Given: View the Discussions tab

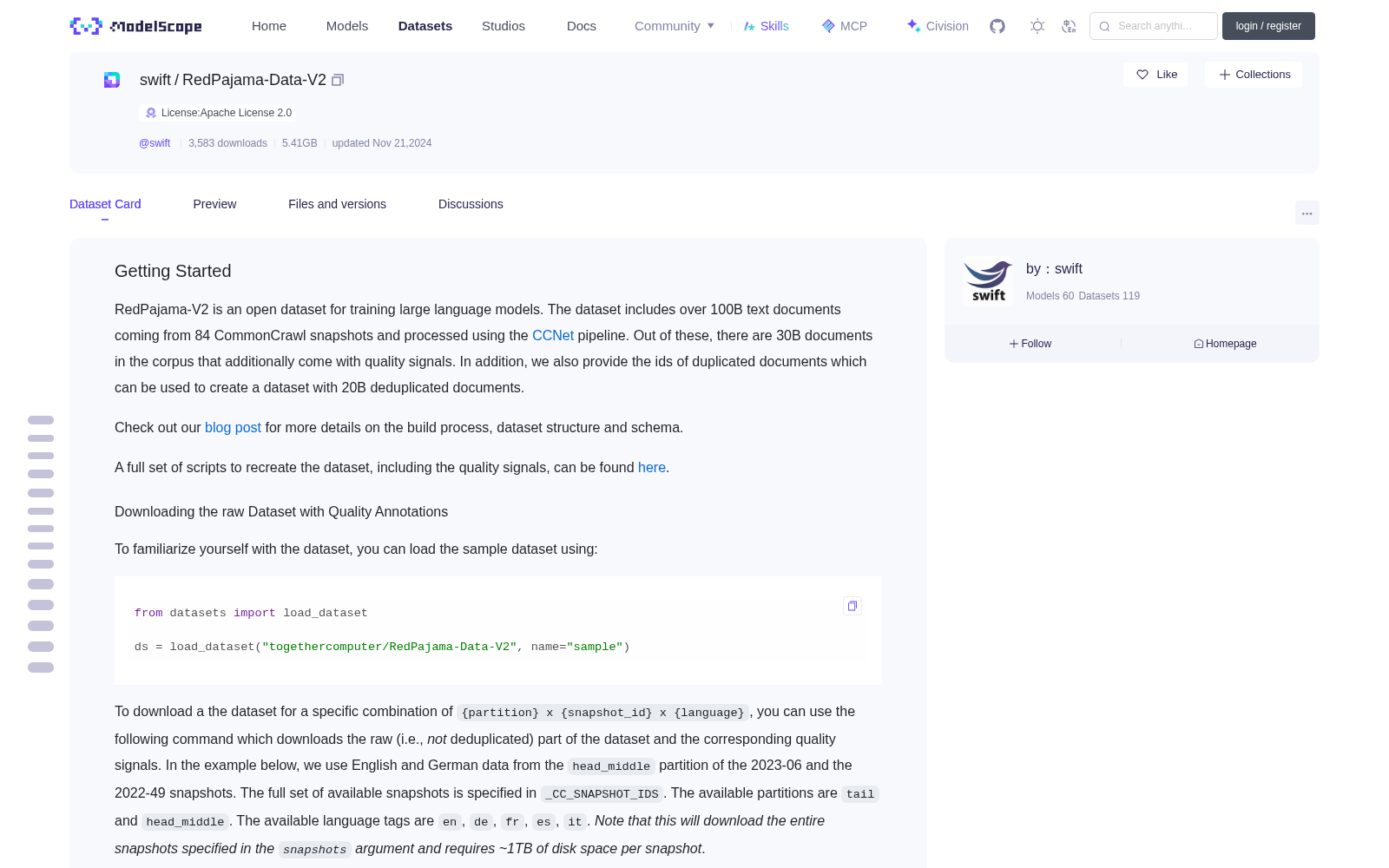Looking at the screenshot, I should pyautogui.click(x=471, y=204).
